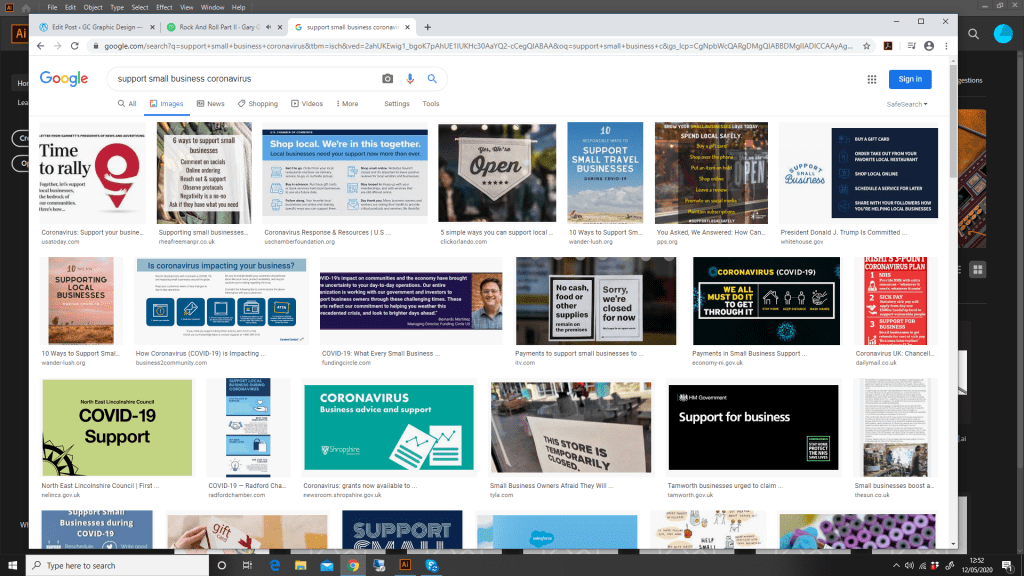Screen dimensions: 1024x576
Task: Open the Google apps grid
Action: pyautogui.click(x=871, y=79)
